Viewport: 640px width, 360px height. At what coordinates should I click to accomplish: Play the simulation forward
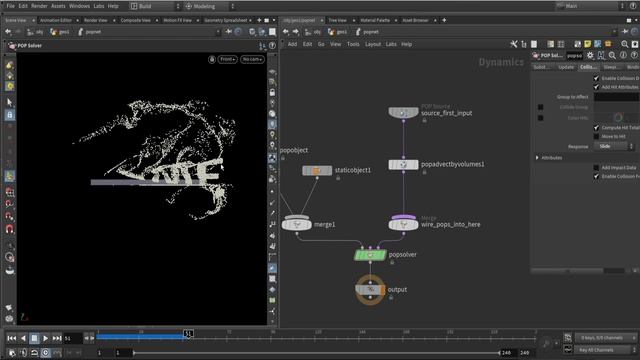tap(45, 338)
